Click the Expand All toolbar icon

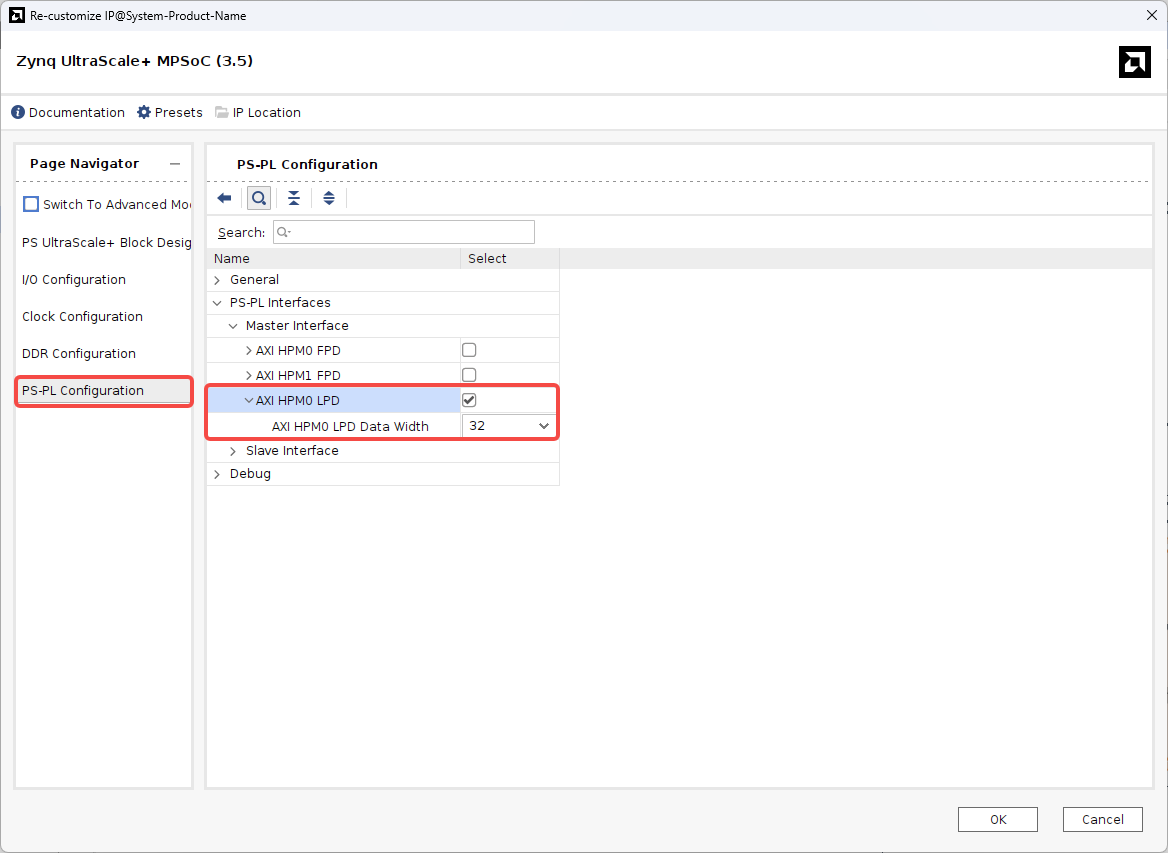click(329, 198)
